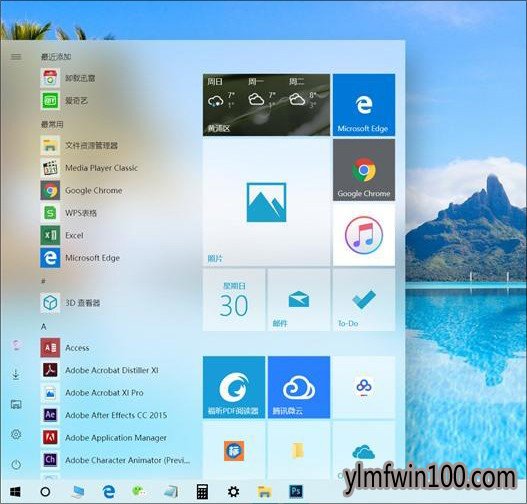Click the Power button in the Start sidebar
The height and width of the screenshot is (504, 527).
point(16,465)
